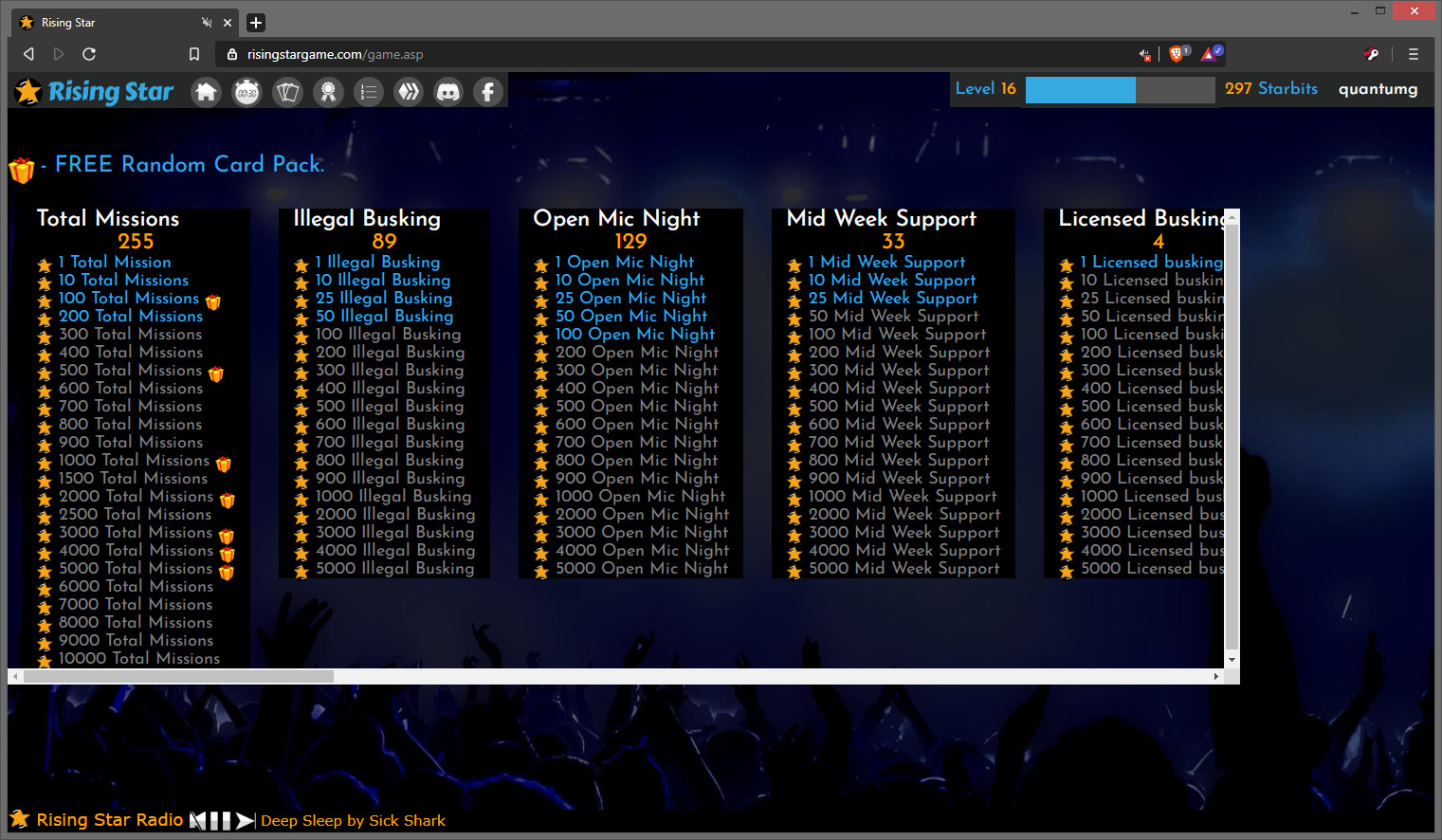The width and height of the screenshot is (1442, 840).
Task: Click the Rising Star logo
Action: tap(95, 92)
